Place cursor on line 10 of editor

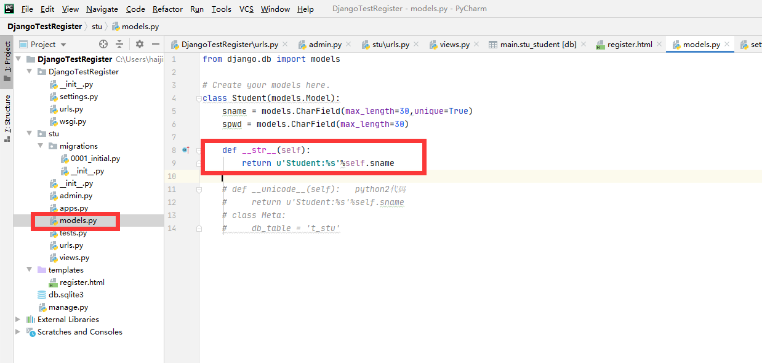tap(481, 176)
